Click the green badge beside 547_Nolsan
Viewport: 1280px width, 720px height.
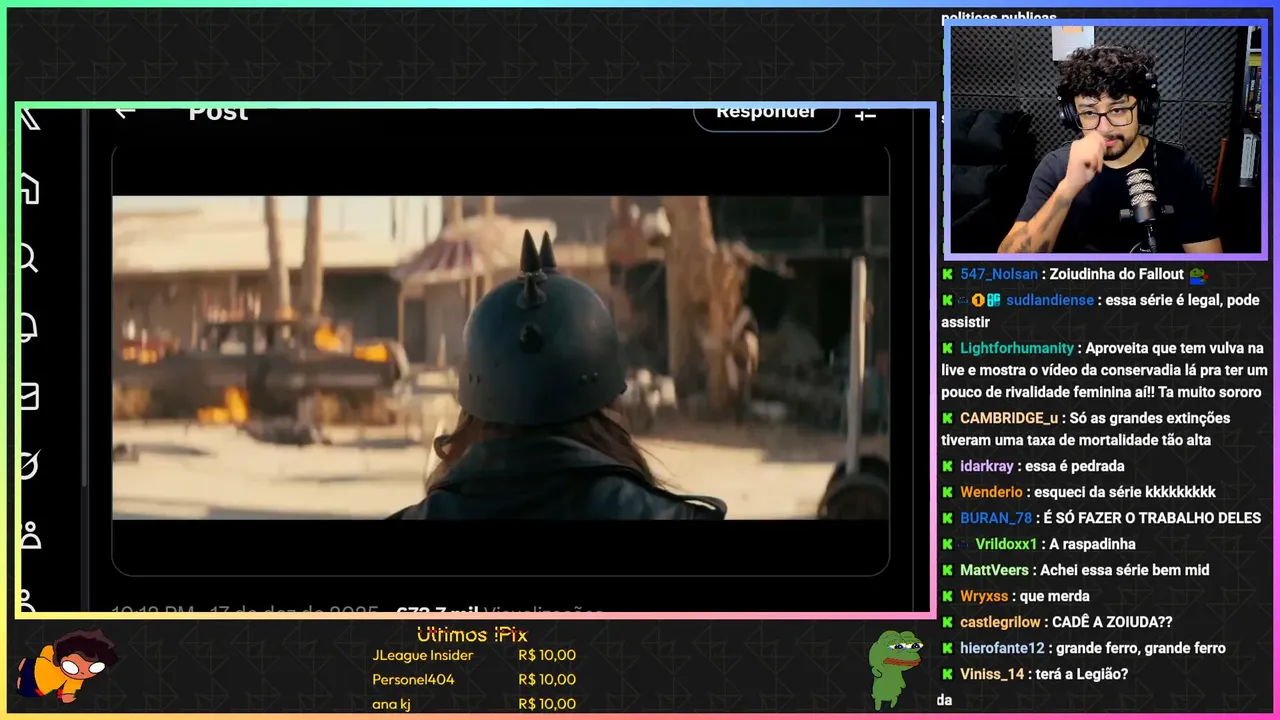click(x=947, y=274)
